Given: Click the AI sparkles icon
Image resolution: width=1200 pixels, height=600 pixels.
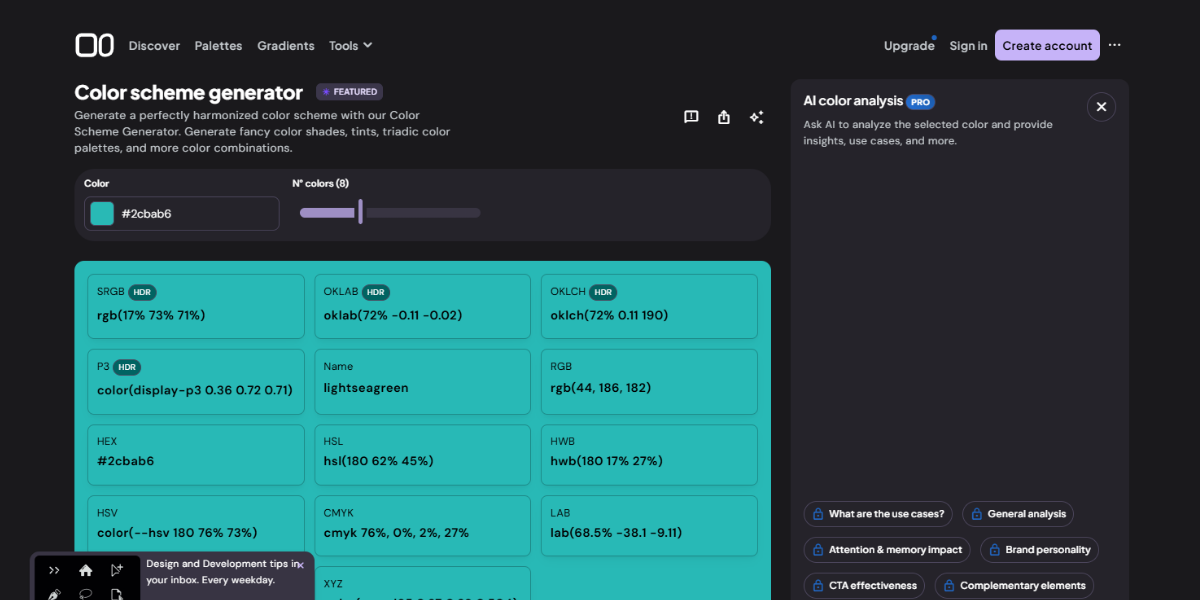Looking at the screenshot, I should tap(757, 117).
